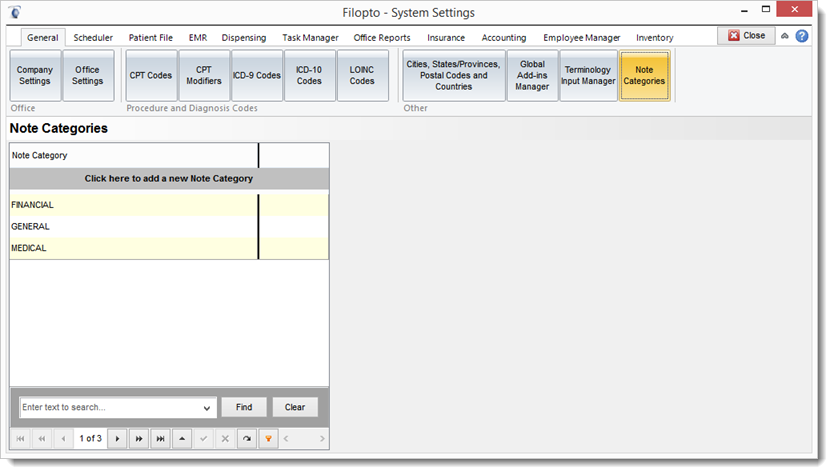This screenshot has width=833, height=474.
Task: Click the Filopto app logo icon
Action: pyautogui.click(x=15, y=12)
